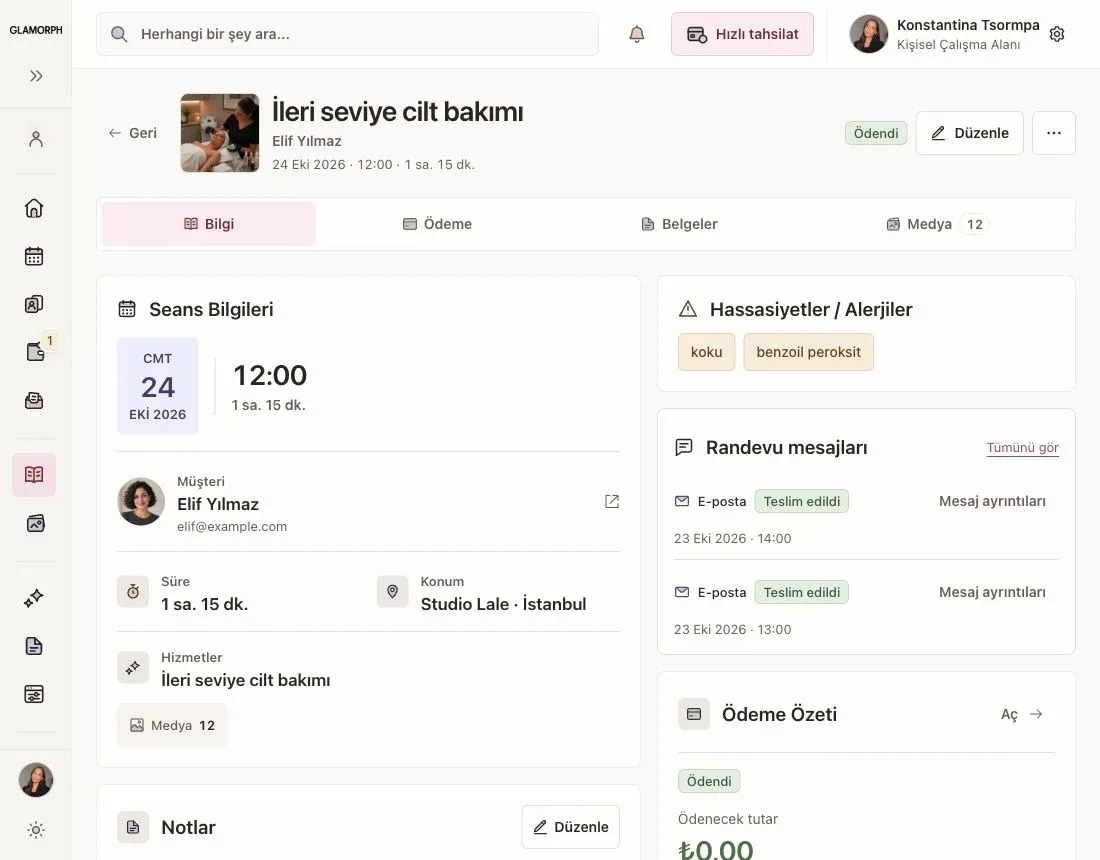Open the inbox icon in sidebar

34,401
